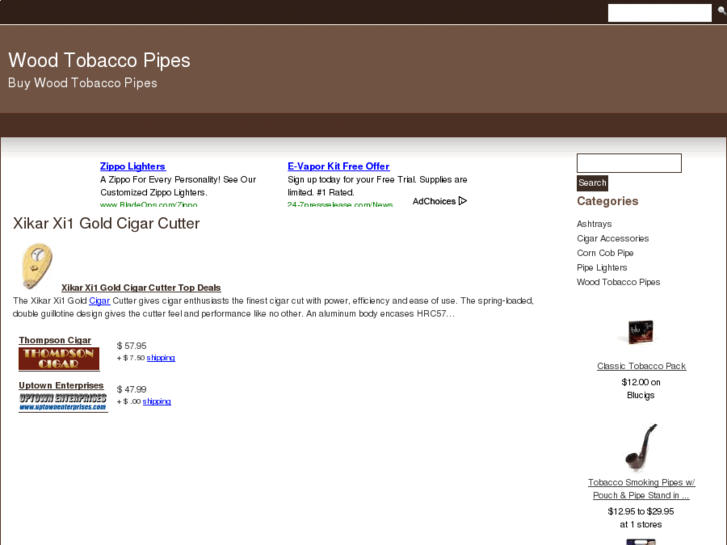The height and width of the screenshot is (545, 727).
Task: Click the magnifier icon in top bar
Action: pos(722,10)
